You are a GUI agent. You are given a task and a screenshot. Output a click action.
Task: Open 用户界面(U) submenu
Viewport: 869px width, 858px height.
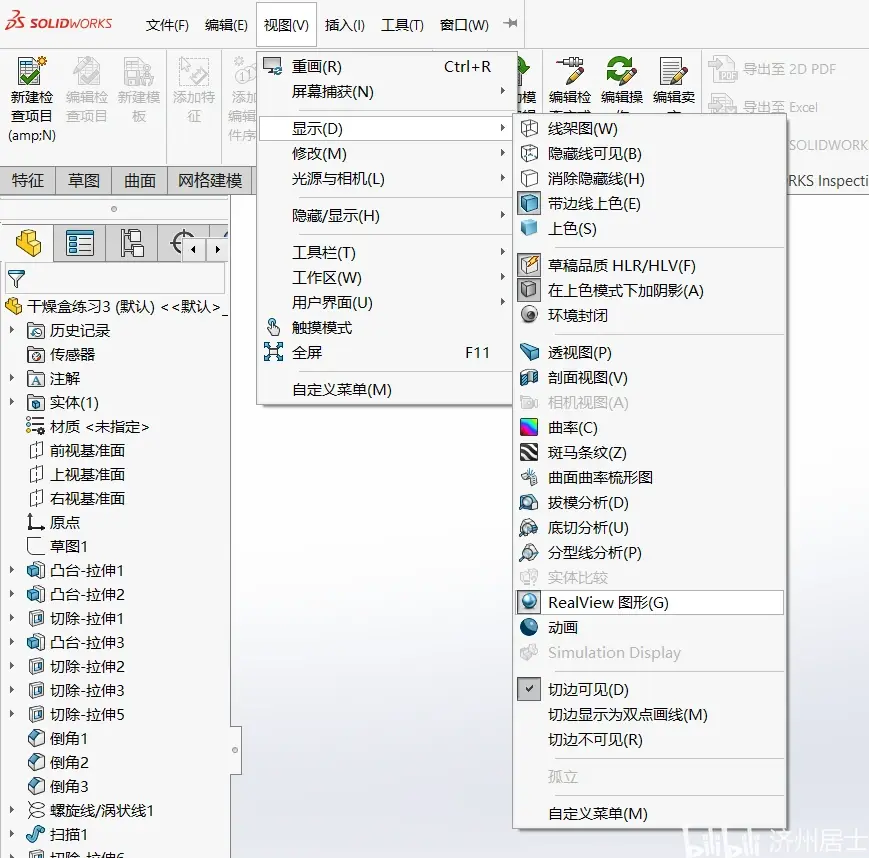point(385,303)
